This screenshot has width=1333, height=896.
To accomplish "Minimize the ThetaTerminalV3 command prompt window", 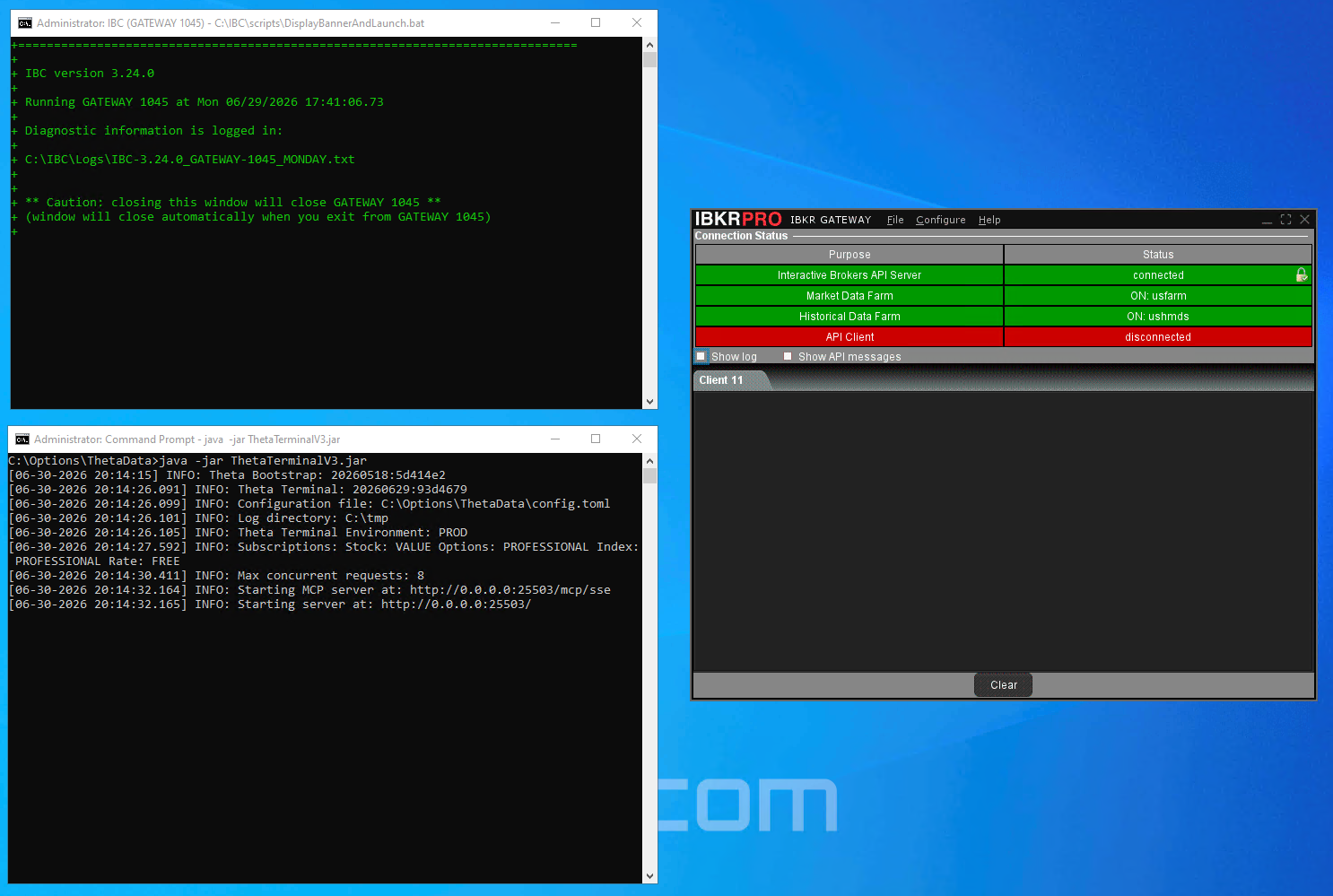I will (x=555, y=439).
